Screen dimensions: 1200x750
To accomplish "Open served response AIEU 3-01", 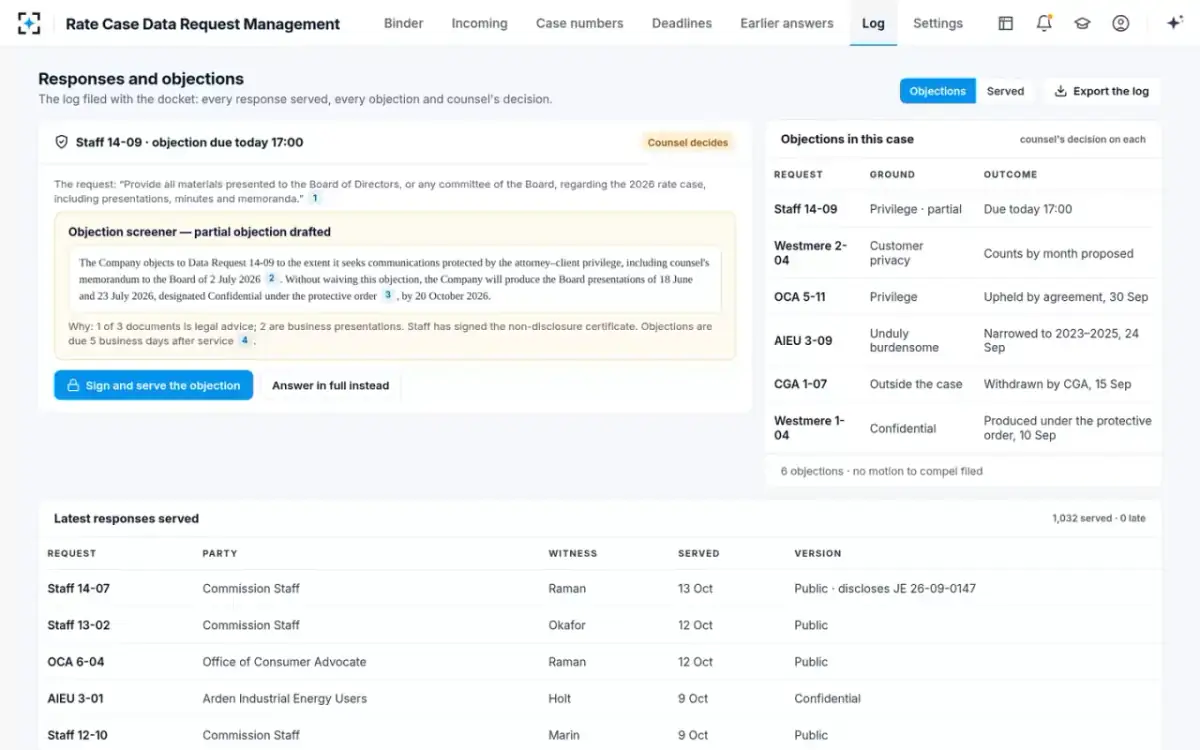I will (x=600, y=699).
